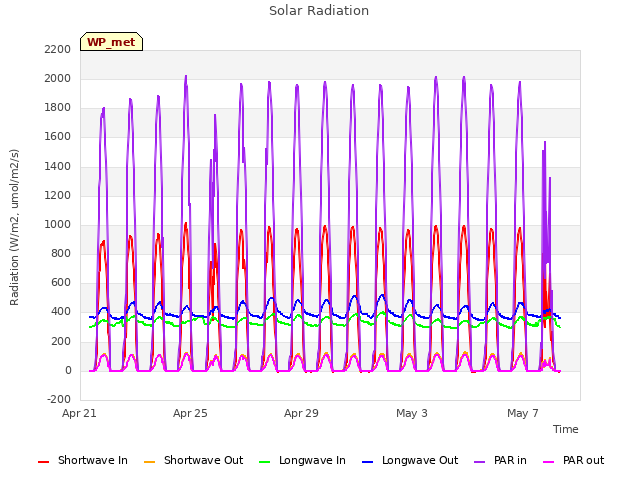This screenshot has height=480, width=640.
Task: Click the purple PAR in legend swatch
Action: point(480,462)
